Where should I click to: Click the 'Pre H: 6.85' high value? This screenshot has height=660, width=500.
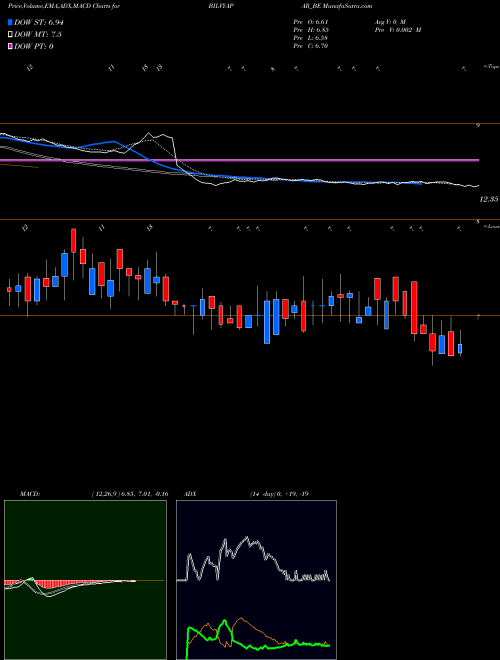(x=311, y=30)
